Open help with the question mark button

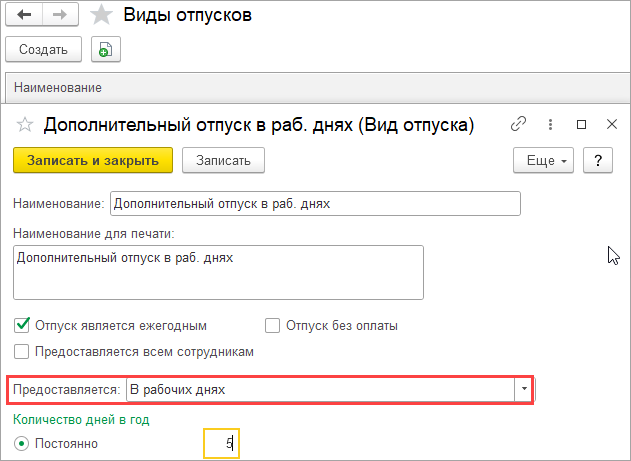(x=597, y=160)
